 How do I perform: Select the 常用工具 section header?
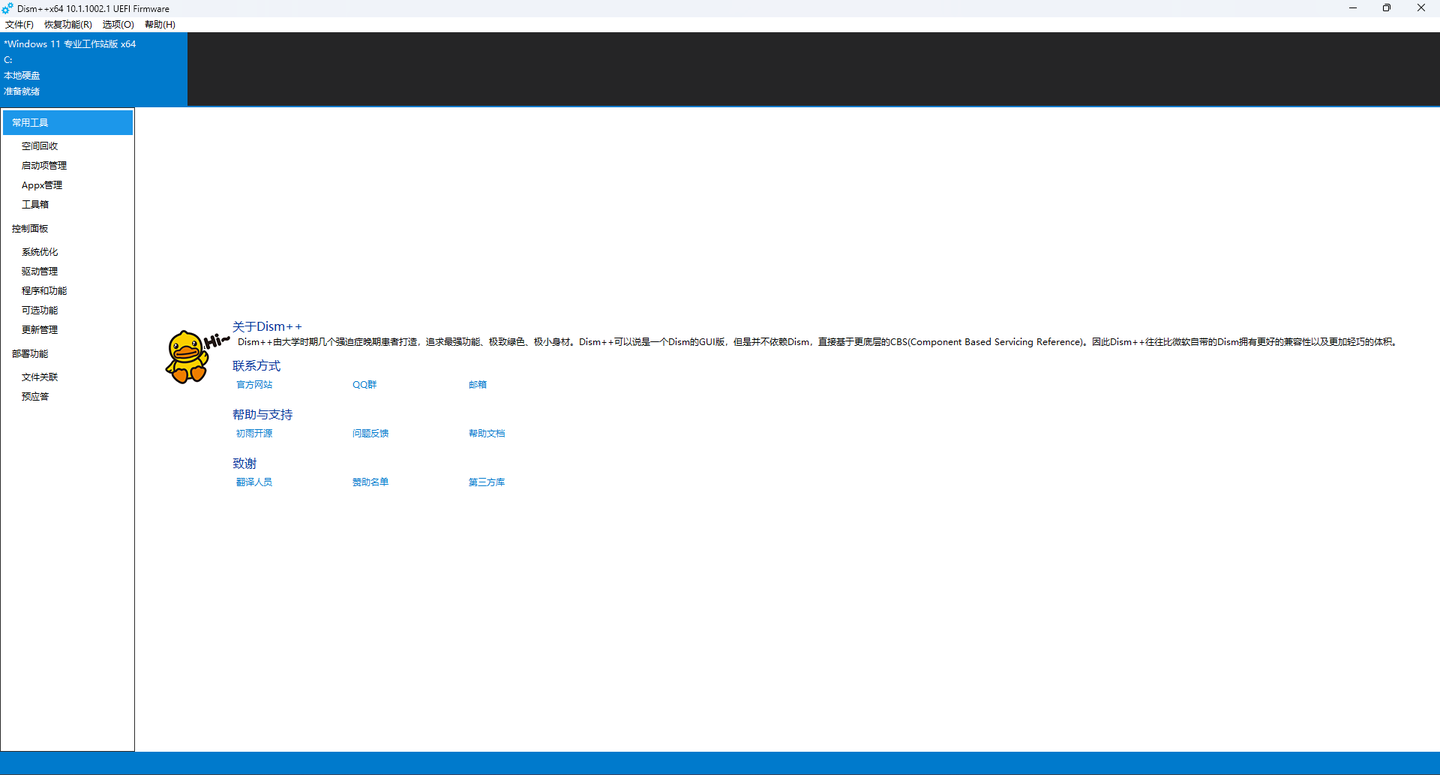tap(68, 123)
